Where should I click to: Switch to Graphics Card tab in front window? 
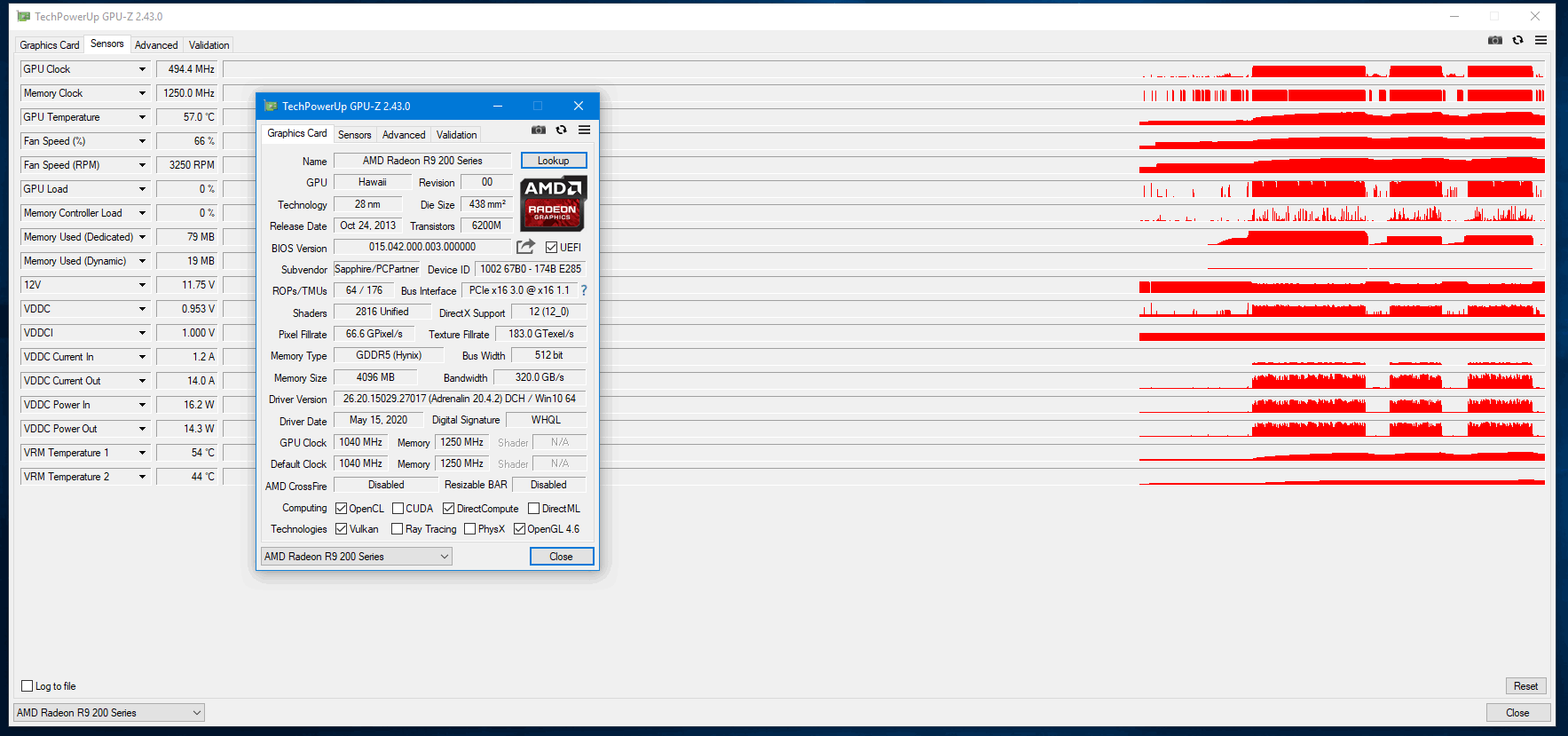[297, 133]
